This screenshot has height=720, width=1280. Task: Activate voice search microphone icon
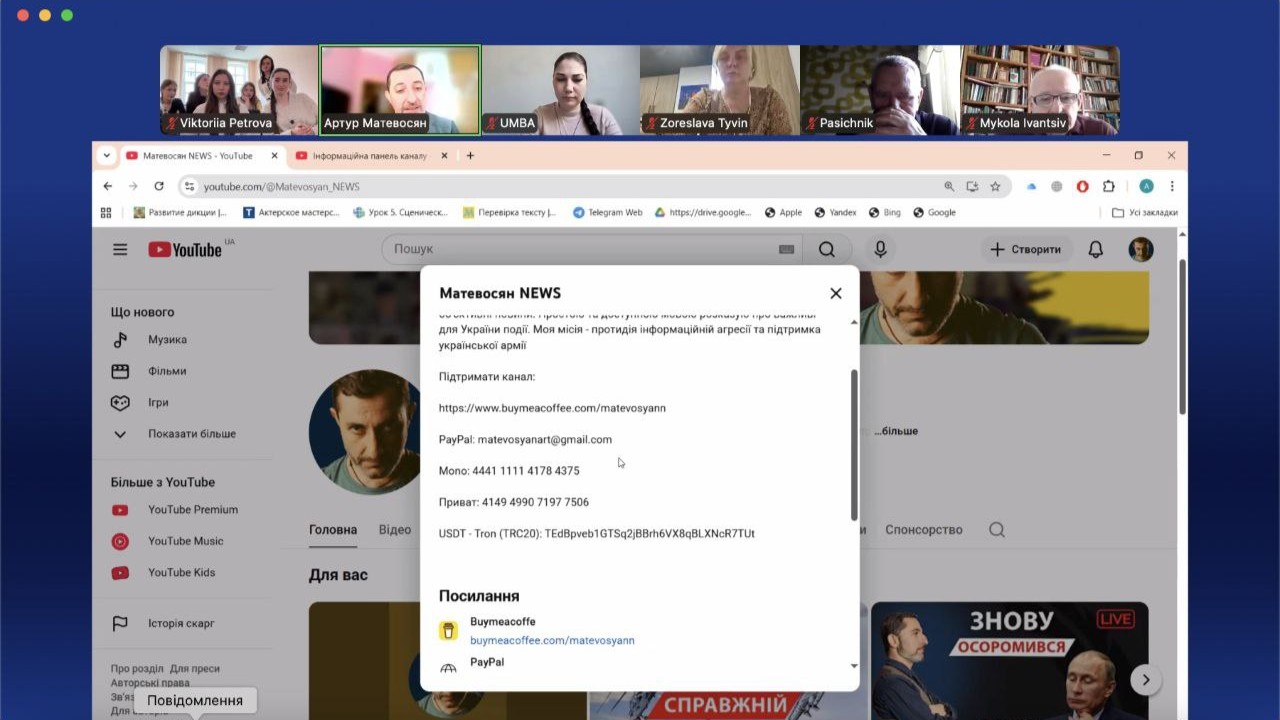coord(880,249)
